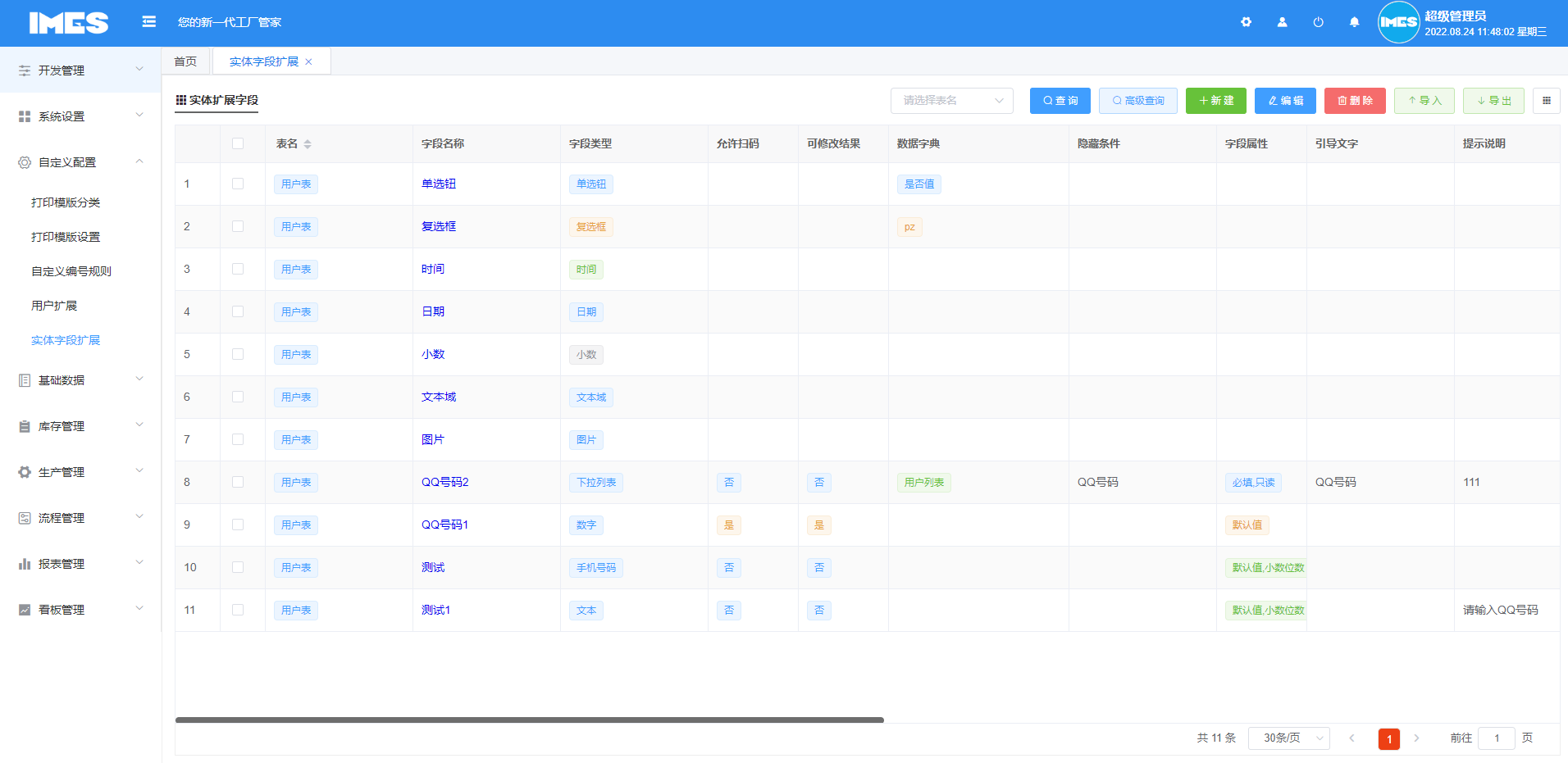Click the column settings grid icon button
The width and height of the screenshot is (1568, 763).
click(x=1547, y=101)
